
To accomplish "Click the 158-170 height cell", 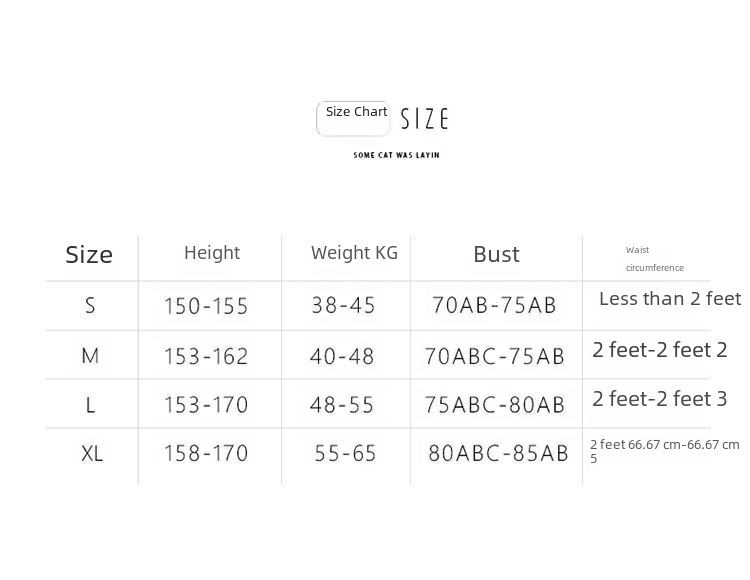I will point(206,454).
